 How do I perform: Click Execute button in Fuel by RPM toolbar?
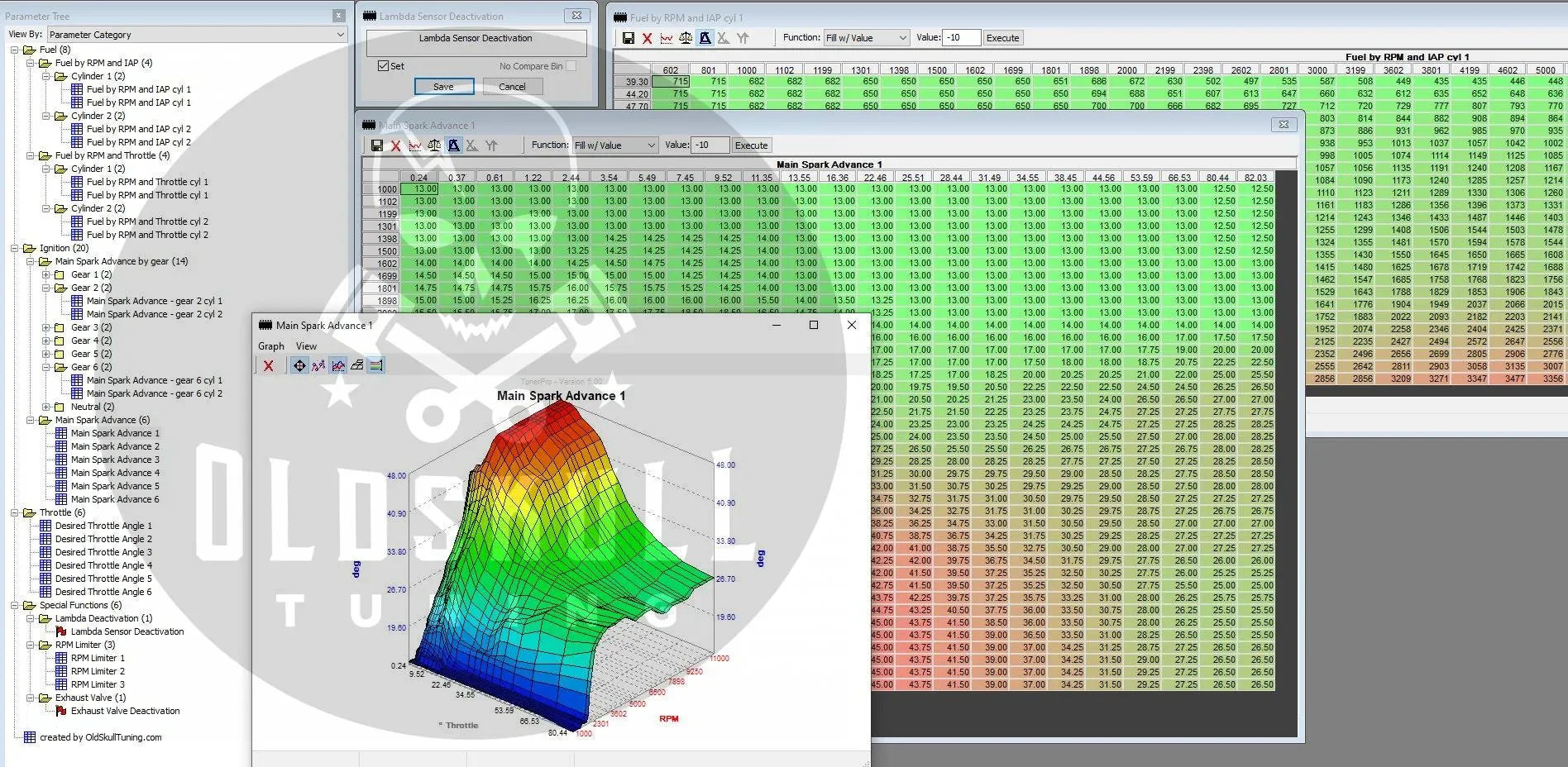click(x=1002, y=38)
